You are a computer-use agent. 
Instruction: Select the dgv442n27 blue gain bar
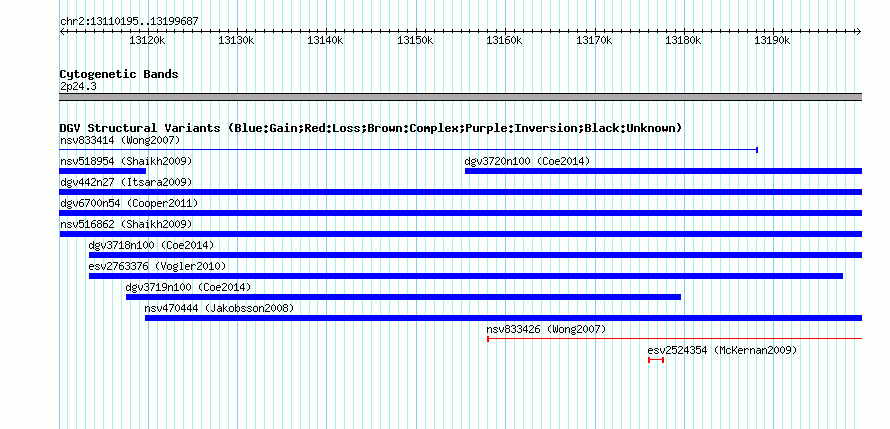point(461,192)
